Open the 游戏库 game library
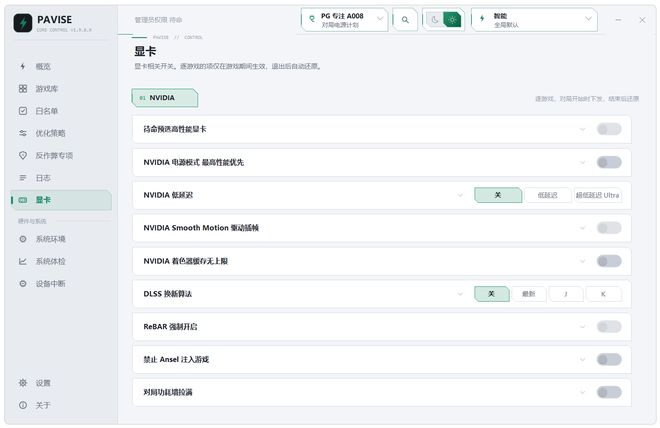 point(46,89)
